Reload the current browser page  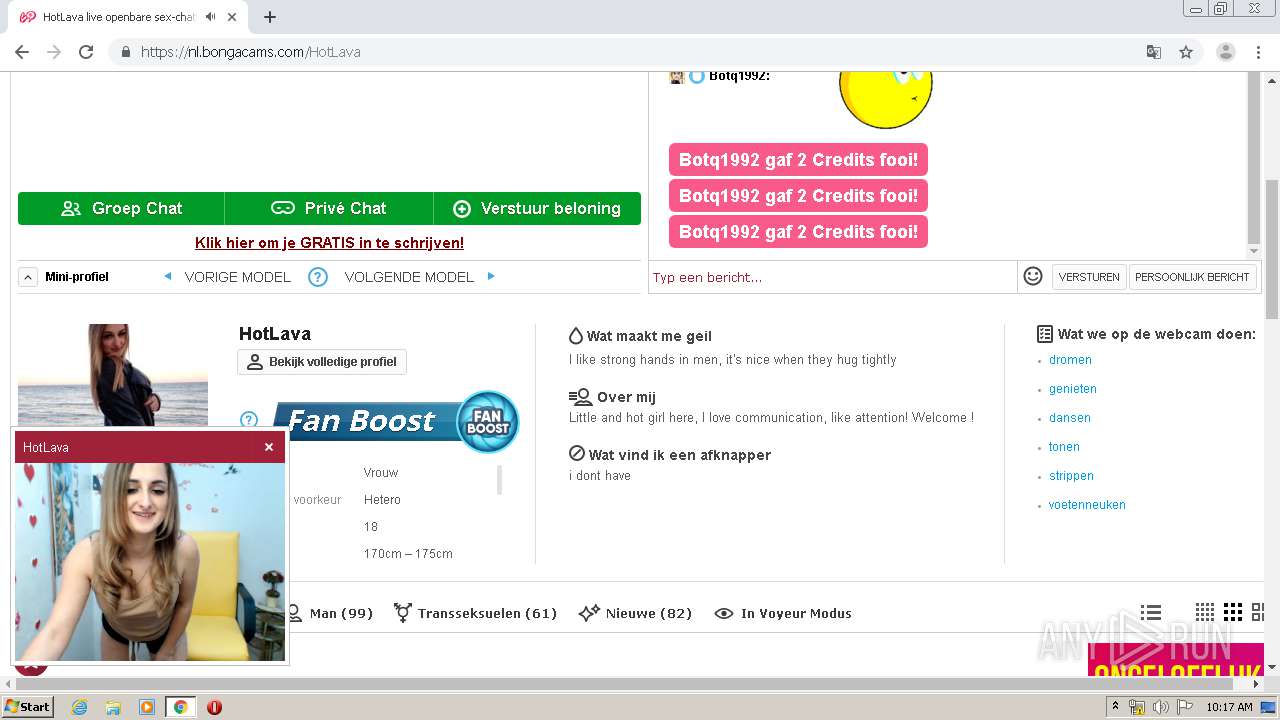86,52
